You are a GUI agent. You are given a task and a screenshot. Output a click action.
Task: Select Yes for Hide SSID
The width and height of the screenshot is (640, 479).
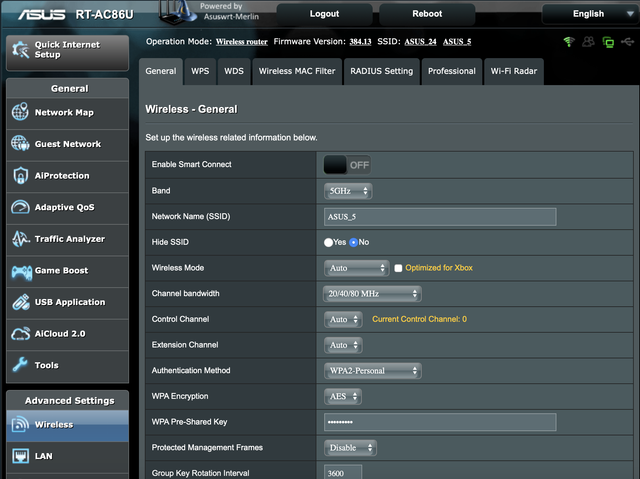click(x=328, y=242)
